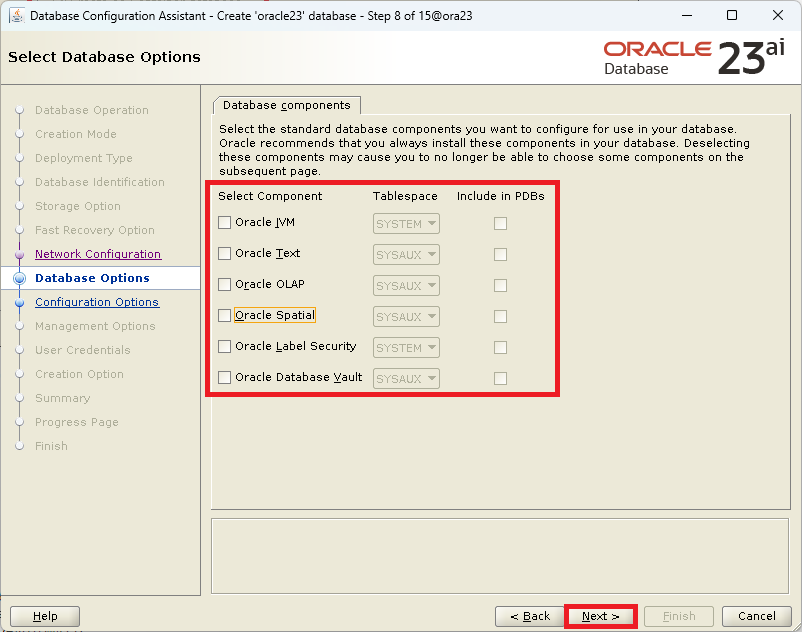The width and height of the screenshot is (802, 632).
Task: Click the User Credentials step text
Action: pos(83,350)
